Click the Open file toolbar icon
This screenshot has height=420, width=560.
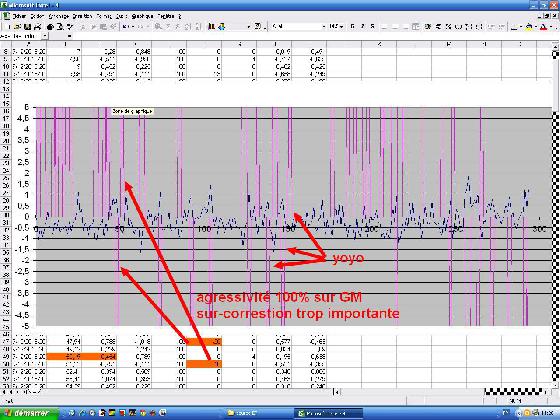click(17, 26)
